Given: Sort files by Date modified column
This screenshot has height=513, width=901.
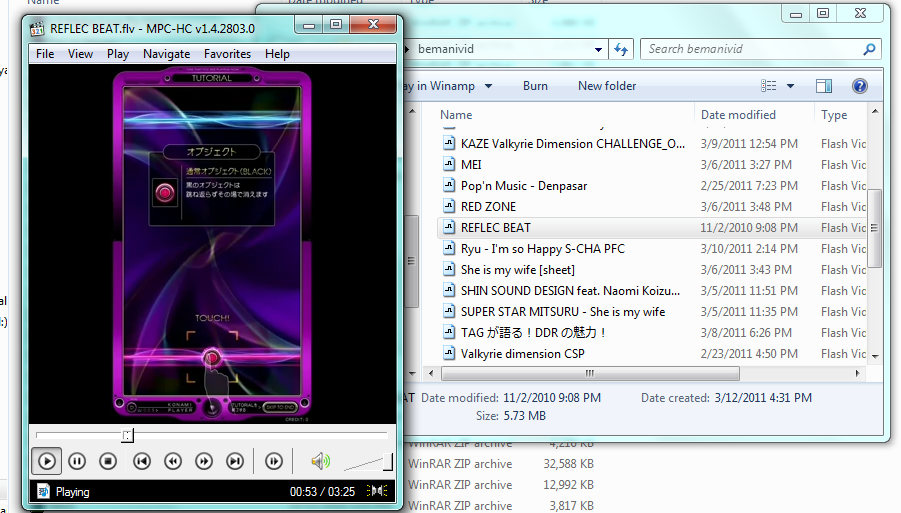Looking at the screenshot, I should click(x=738, y=115).
